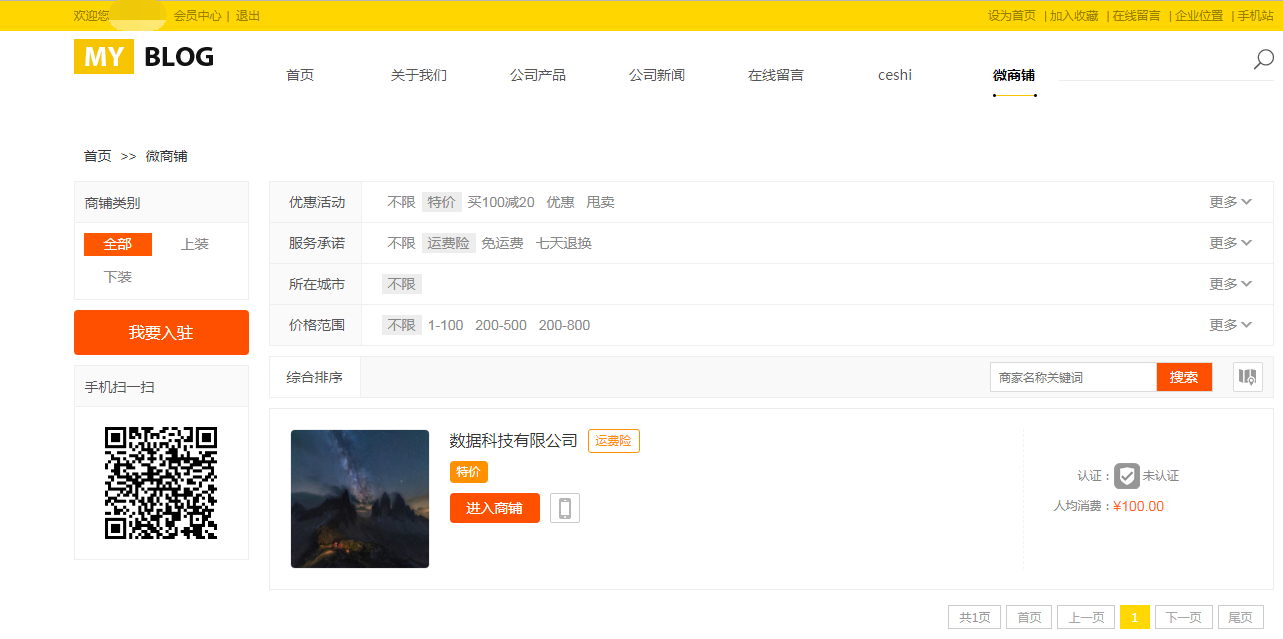This screenshot has height=639, width=1283.
Task: Expand 更多 in the 所在城市 row
Action: tap(1230, 284)
